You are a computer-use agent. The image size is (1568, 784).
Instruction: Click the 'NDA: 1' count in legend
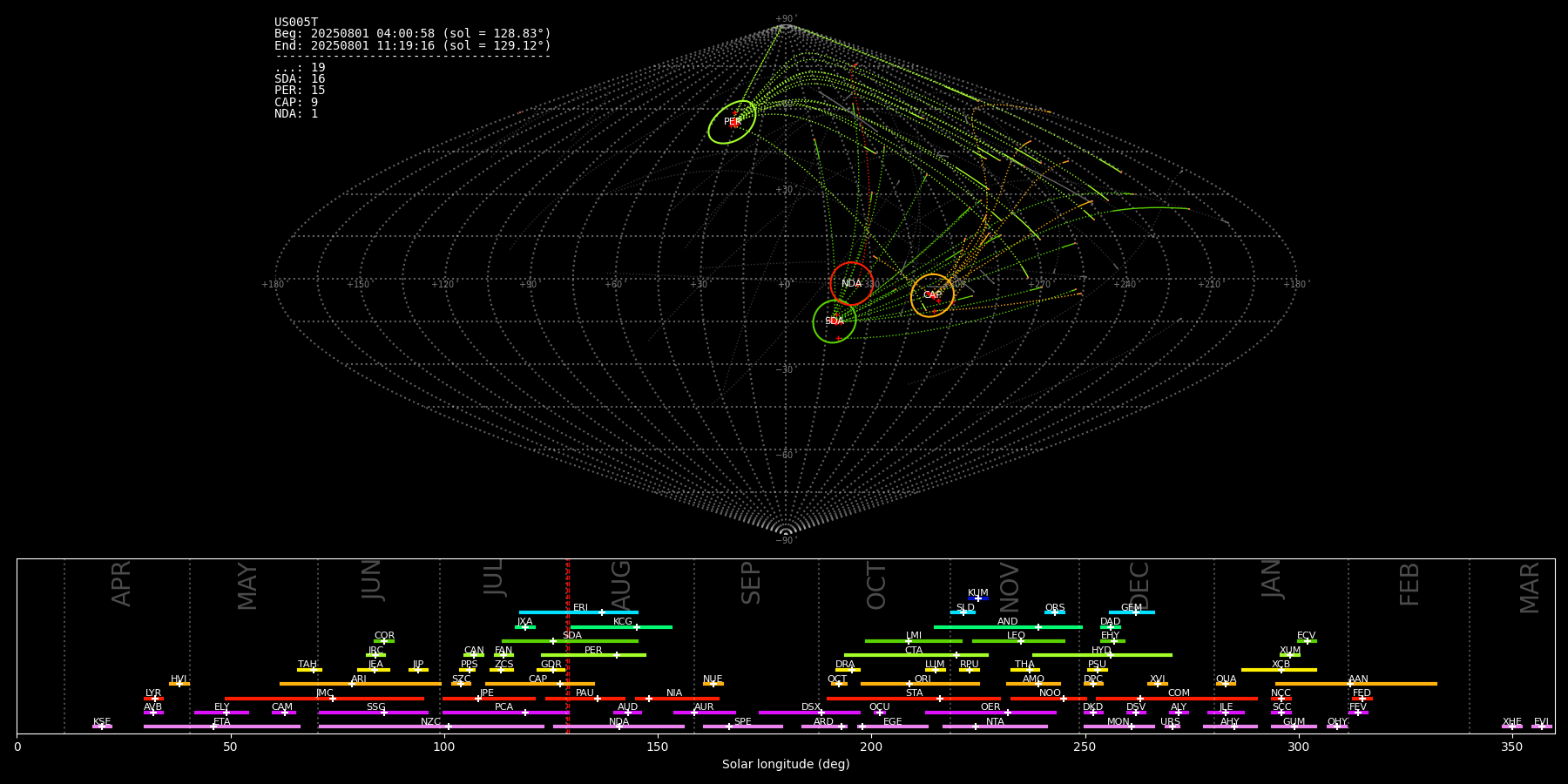(x=296, y=114)
